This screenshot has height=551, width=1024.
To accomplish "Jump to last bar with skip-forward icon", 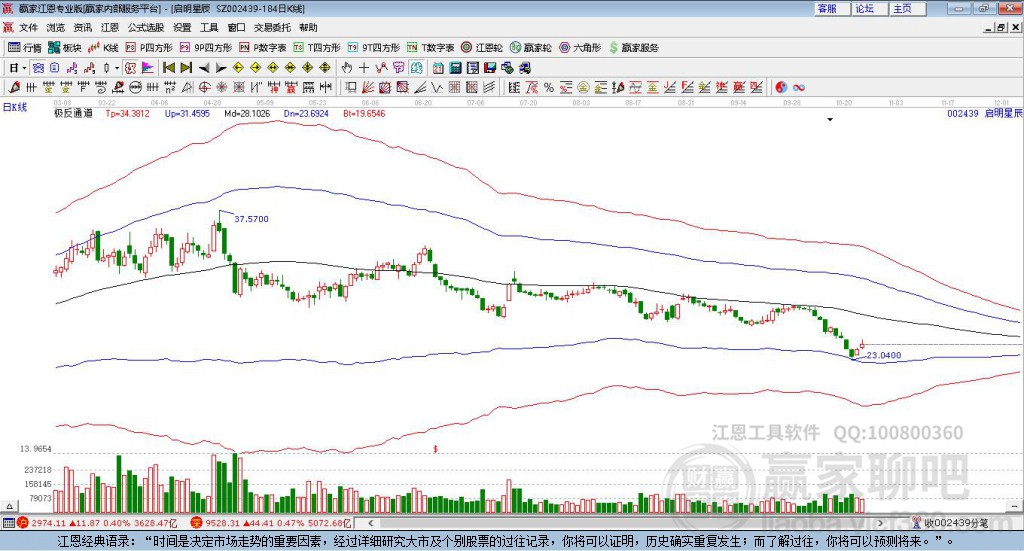I will pos(186,68).
